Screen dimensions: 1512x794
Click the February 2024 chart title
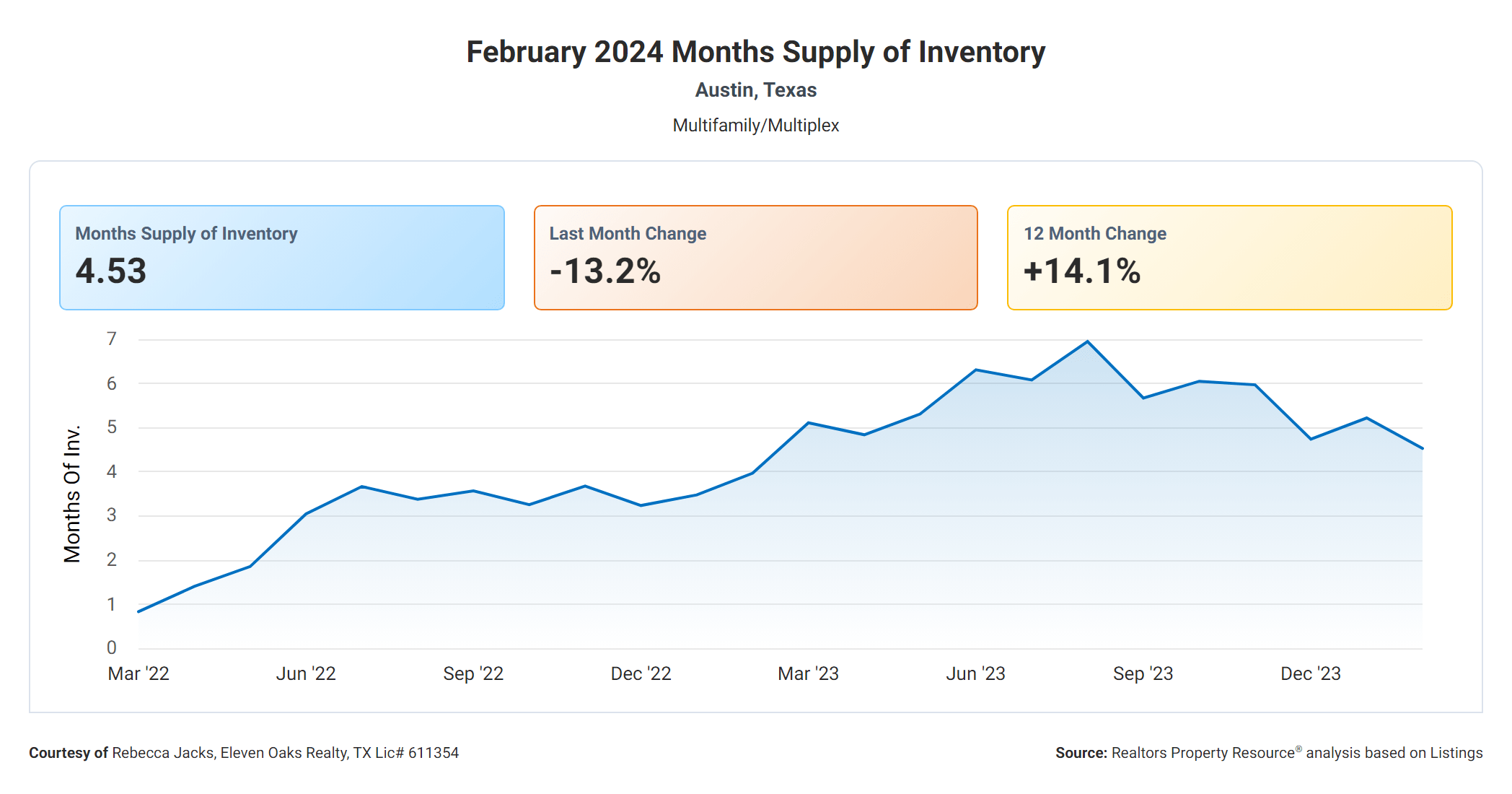(755, 52)
